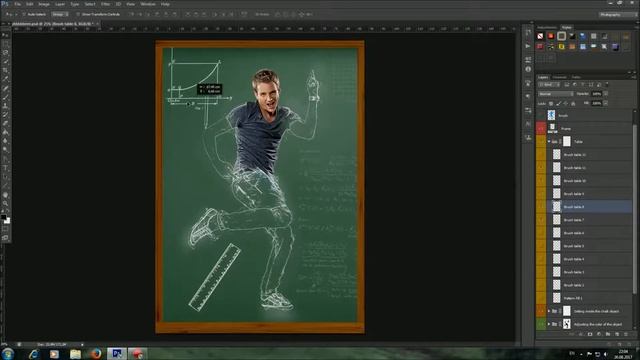Add a layer mask from Layers panel footer
The image size is (640, 360).
(x=590, y=334)
